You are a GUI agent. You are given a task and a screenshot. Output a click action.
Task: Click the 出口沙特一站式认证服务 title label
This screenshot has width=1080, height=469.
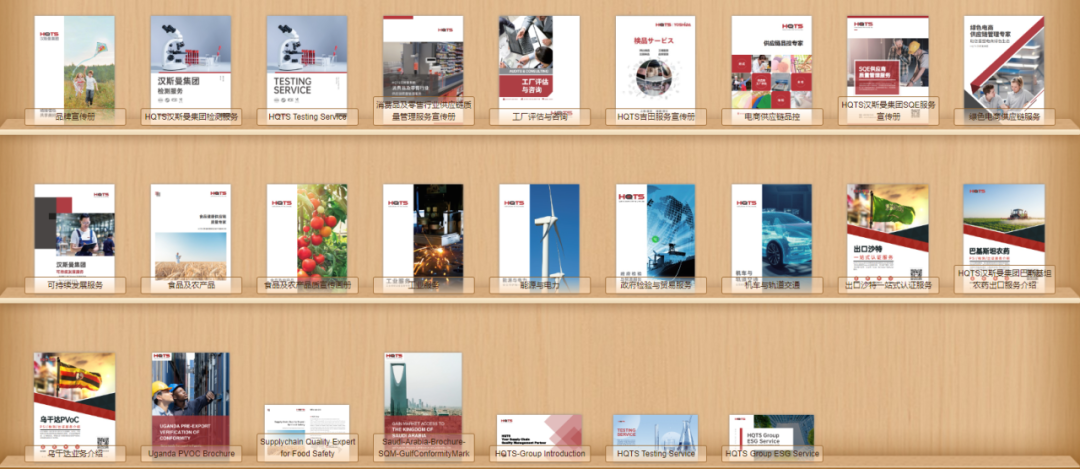coord(889,285)
